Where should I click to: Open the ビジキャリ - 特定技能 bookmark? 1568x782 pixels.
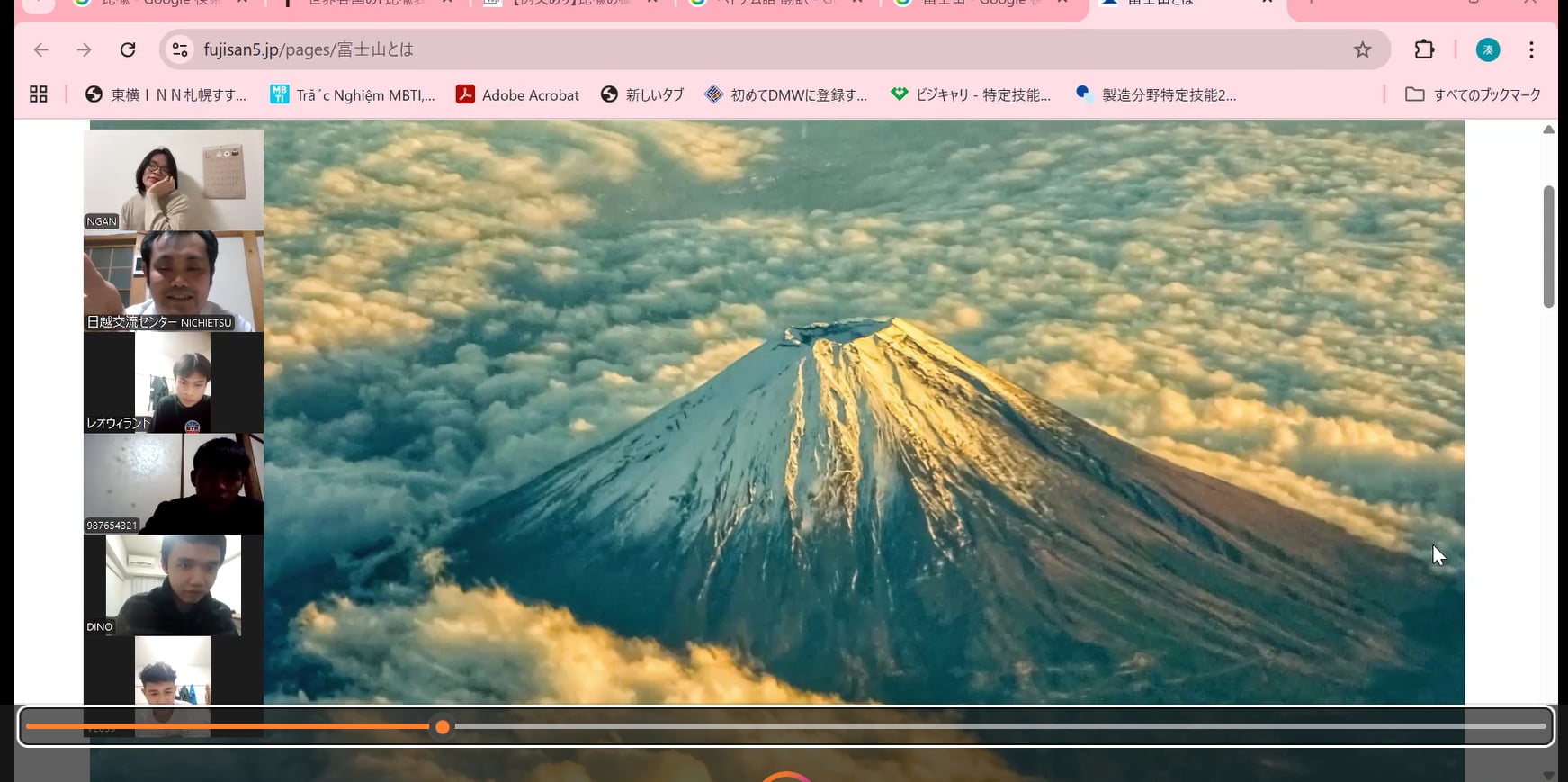(970, 94)
